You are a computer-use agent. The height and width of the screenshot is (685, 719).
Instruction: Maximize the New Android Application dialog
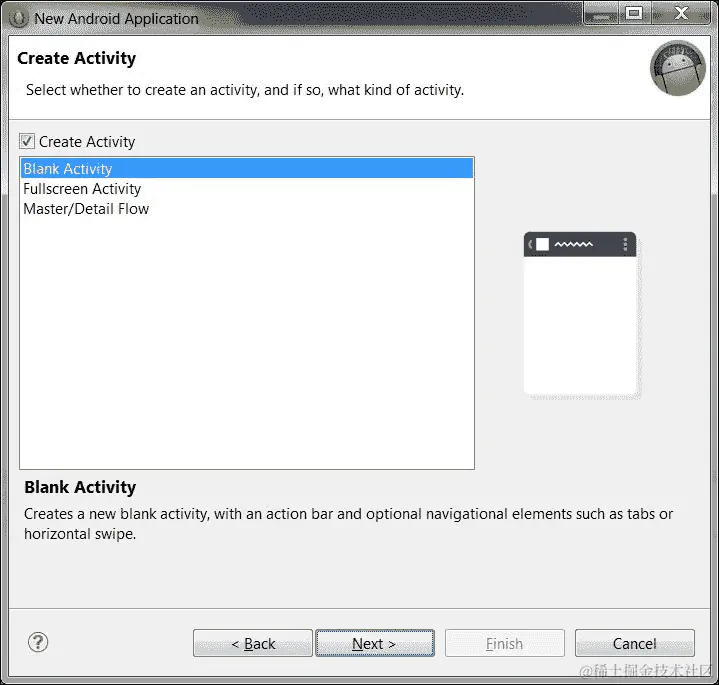[635, 14]
